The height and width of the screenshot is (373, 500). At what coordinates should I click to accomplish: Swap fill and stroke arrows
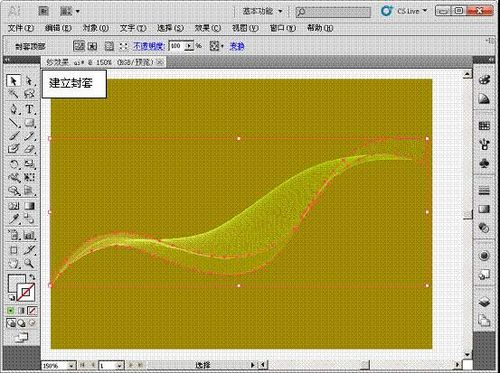point(32,277)
